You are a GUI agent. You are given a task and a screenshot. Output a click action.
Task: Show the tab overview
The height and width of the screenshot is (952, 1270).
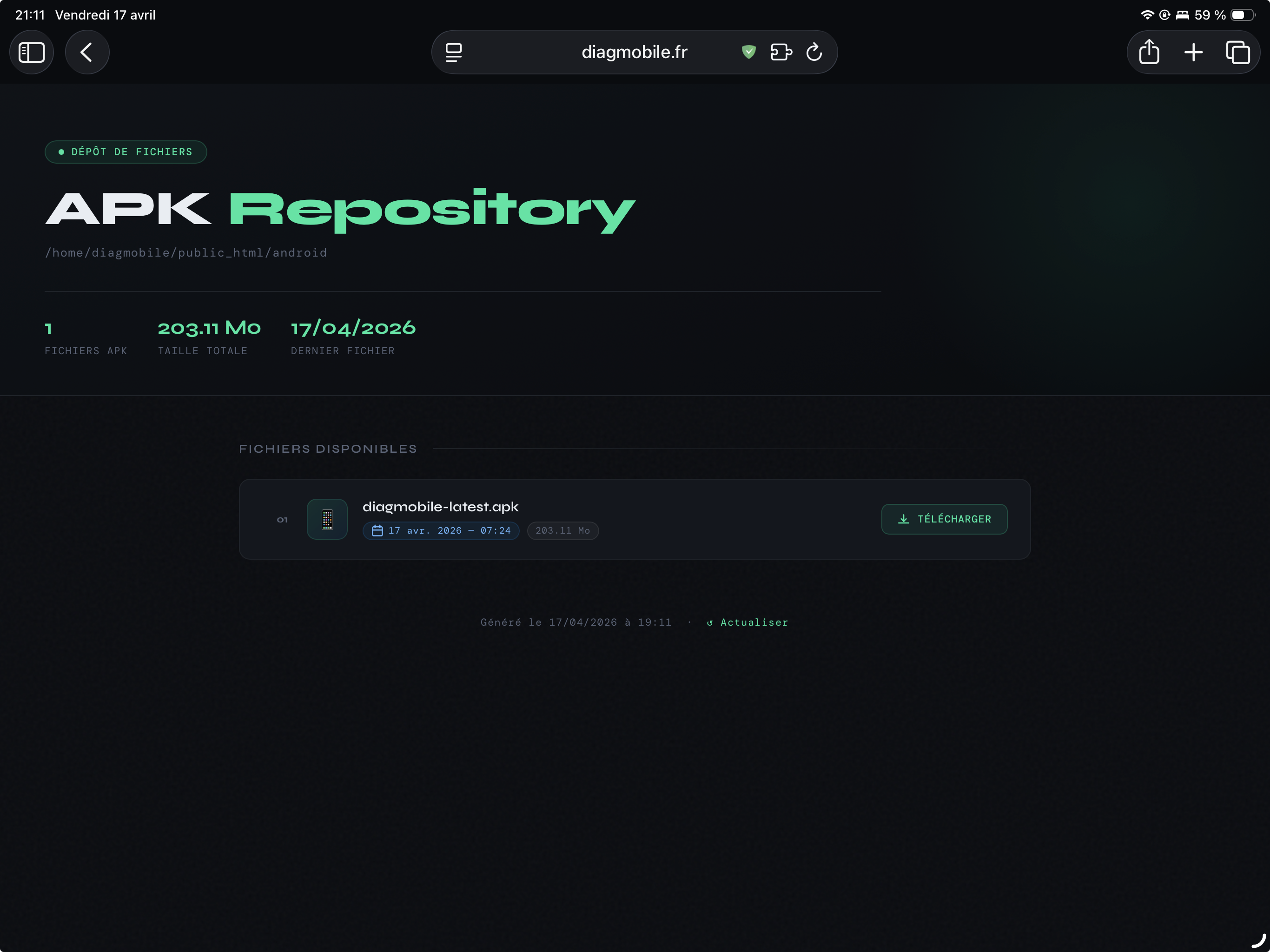(x=1237, y=52)
